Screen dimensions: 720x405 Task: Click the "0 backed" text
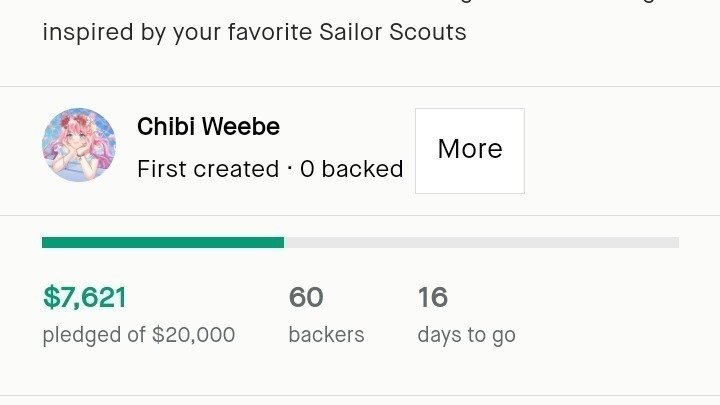point(351,169)
